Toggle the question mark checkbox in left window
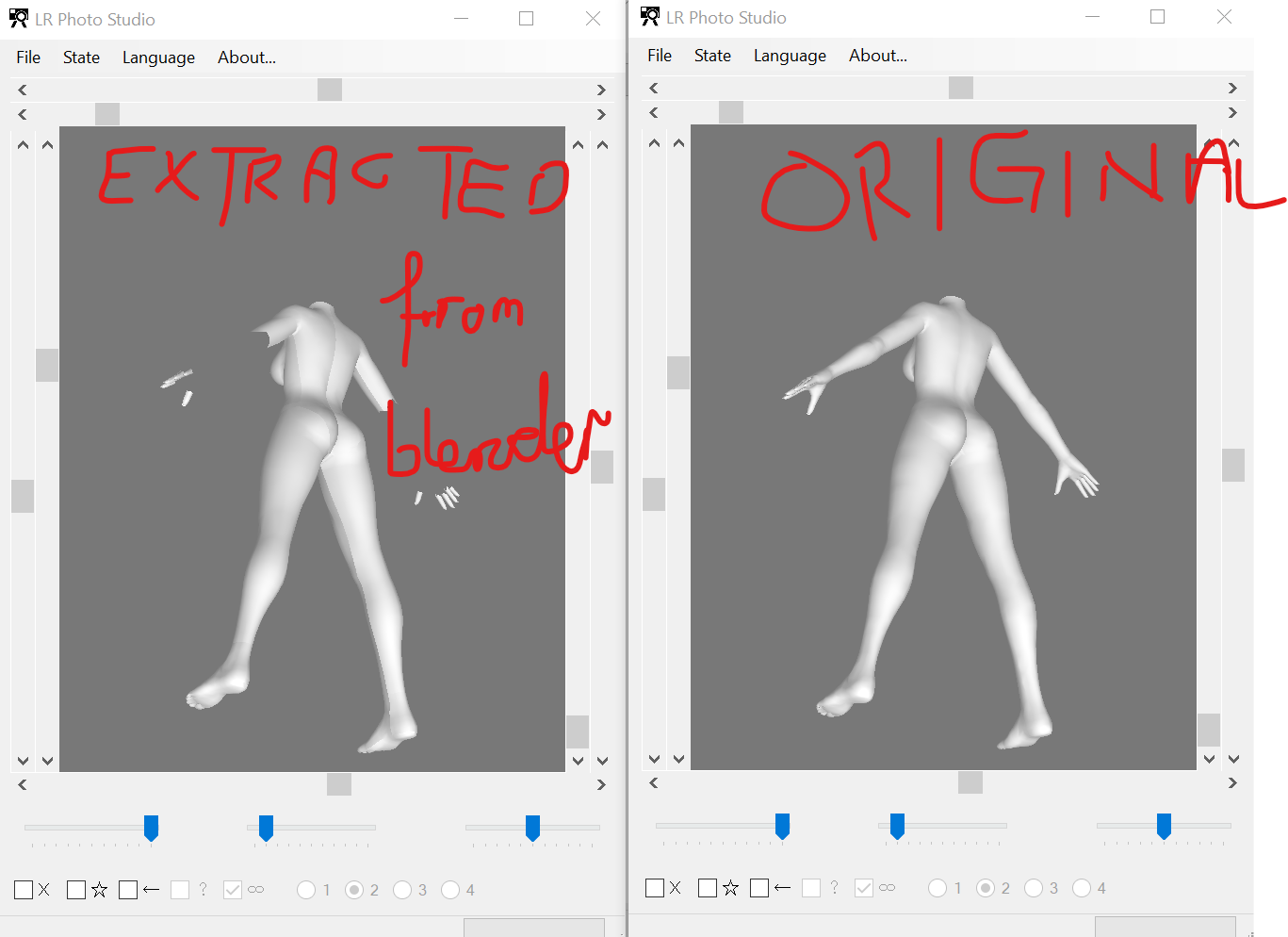This screenshot has width=1288, height=937. 180,890
